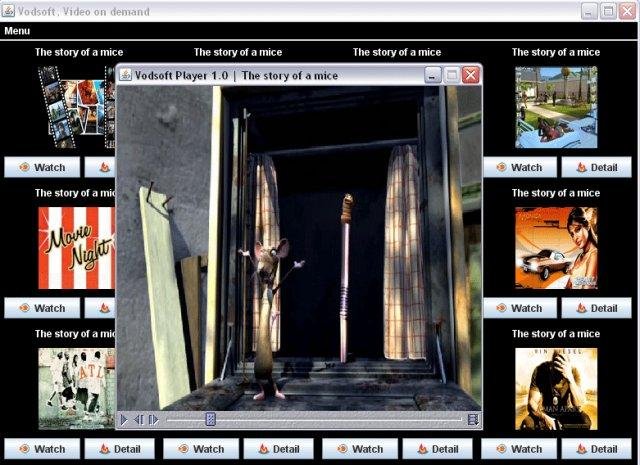Click the partly hidden Detail button beside Movie Night Watch
The height and width of the screenshot is (465, 640).
[100, 308]
